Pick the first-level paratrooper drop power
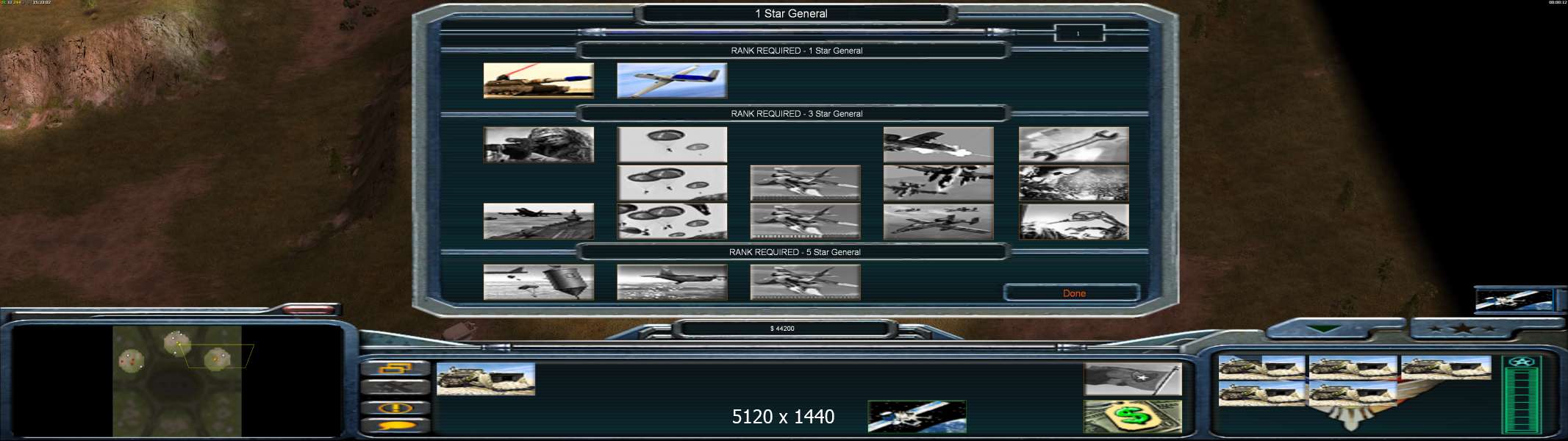1568x441 pixels. pyautogui.click(x=672, y=145)
